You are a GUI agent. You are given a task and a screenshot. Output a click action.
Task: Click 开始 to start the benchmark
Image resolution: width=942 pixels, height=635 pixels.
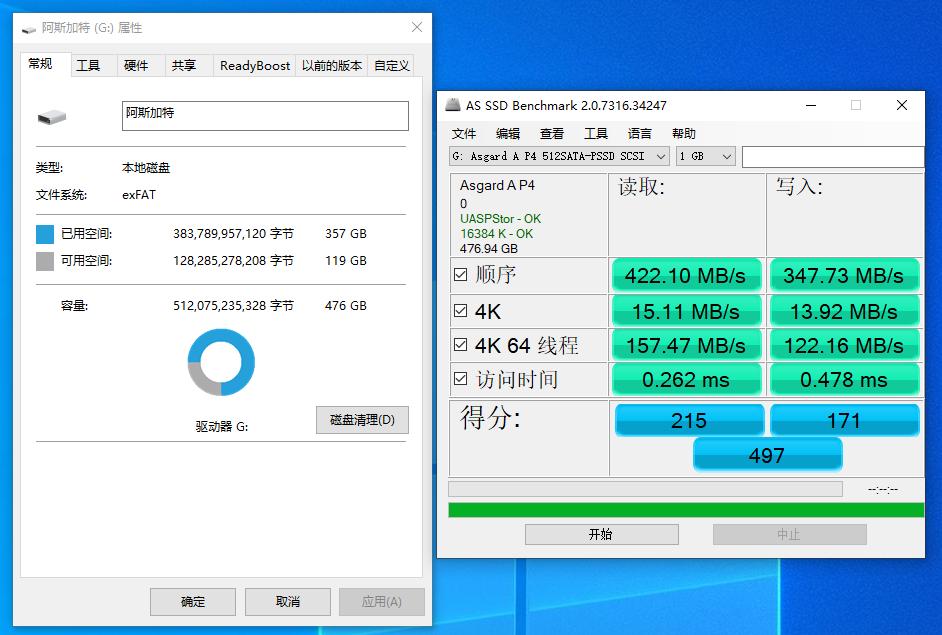coord(600,533)
